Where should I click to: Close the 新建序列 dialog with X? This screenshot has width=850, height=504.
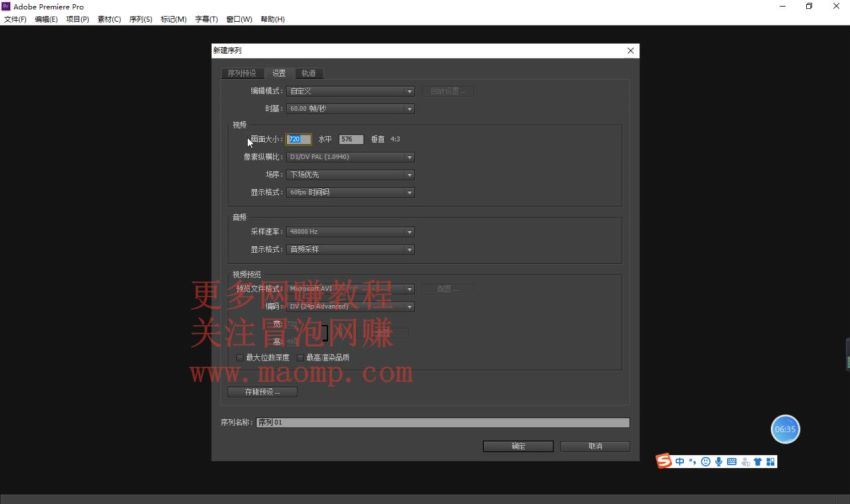point(630,50)
